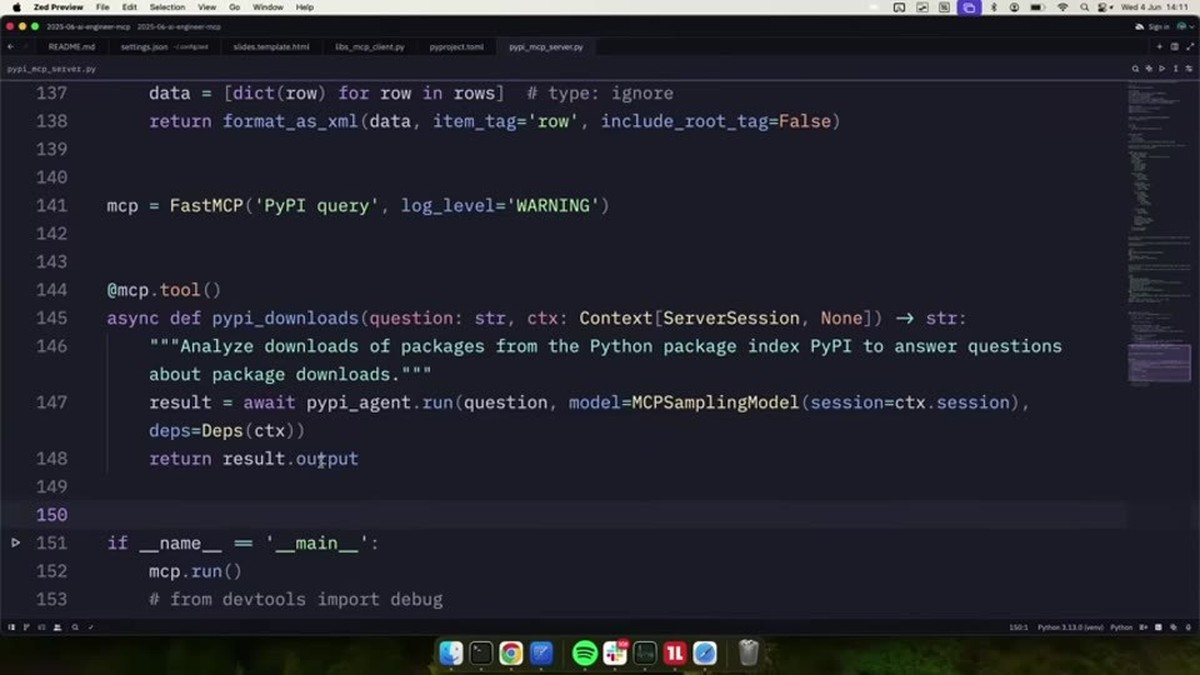Open the new-tab plus icon in tab bar
The height and width of the screenshot is (675, 1200).
click(1160, 47)
